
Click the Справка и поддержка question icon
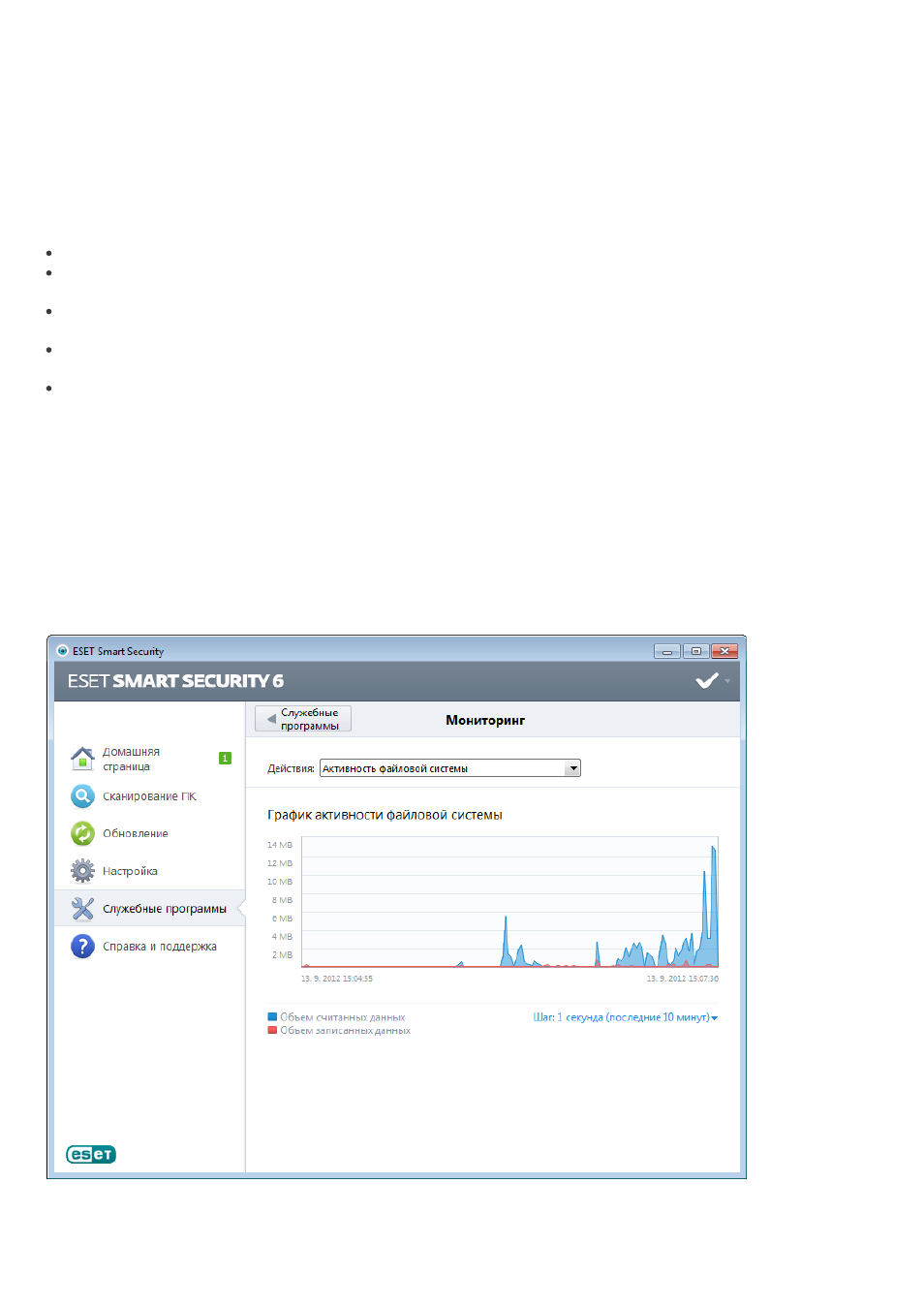(x=82, y=946)
